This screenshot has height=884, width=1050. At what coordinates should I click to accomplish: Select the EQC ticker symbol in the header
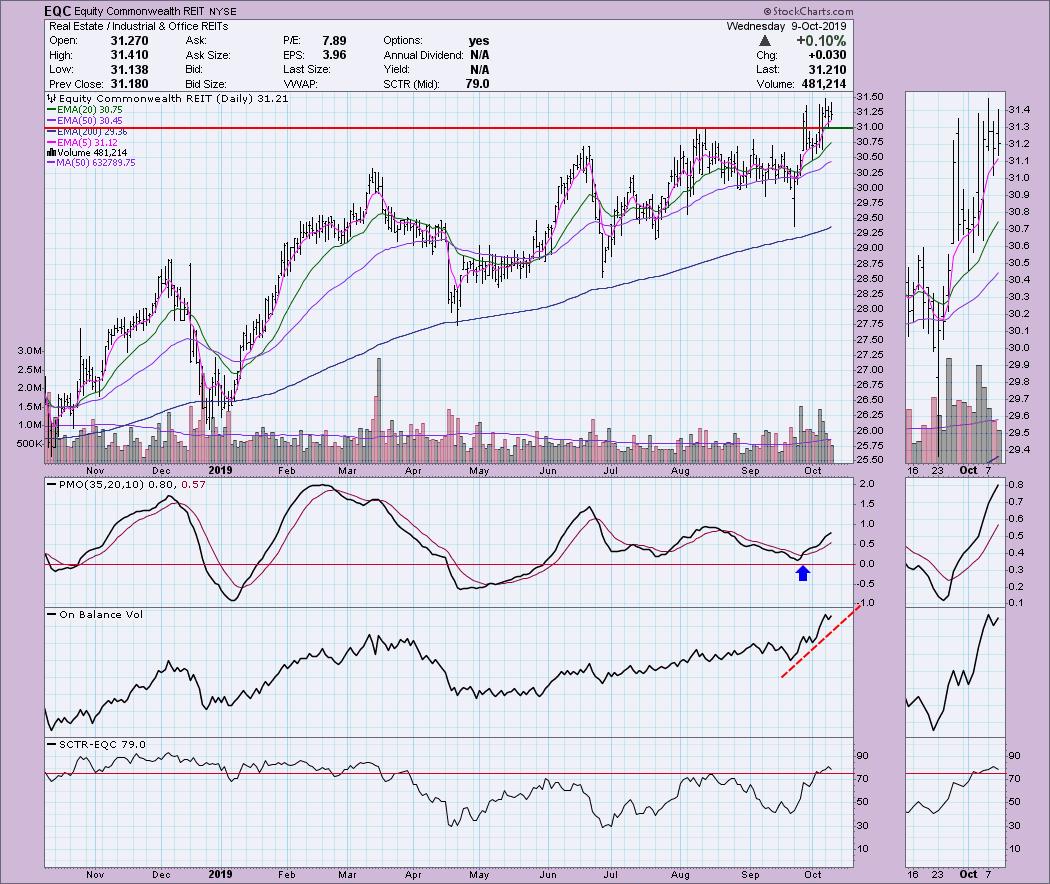pyautogui.click(x=58, y=11)
